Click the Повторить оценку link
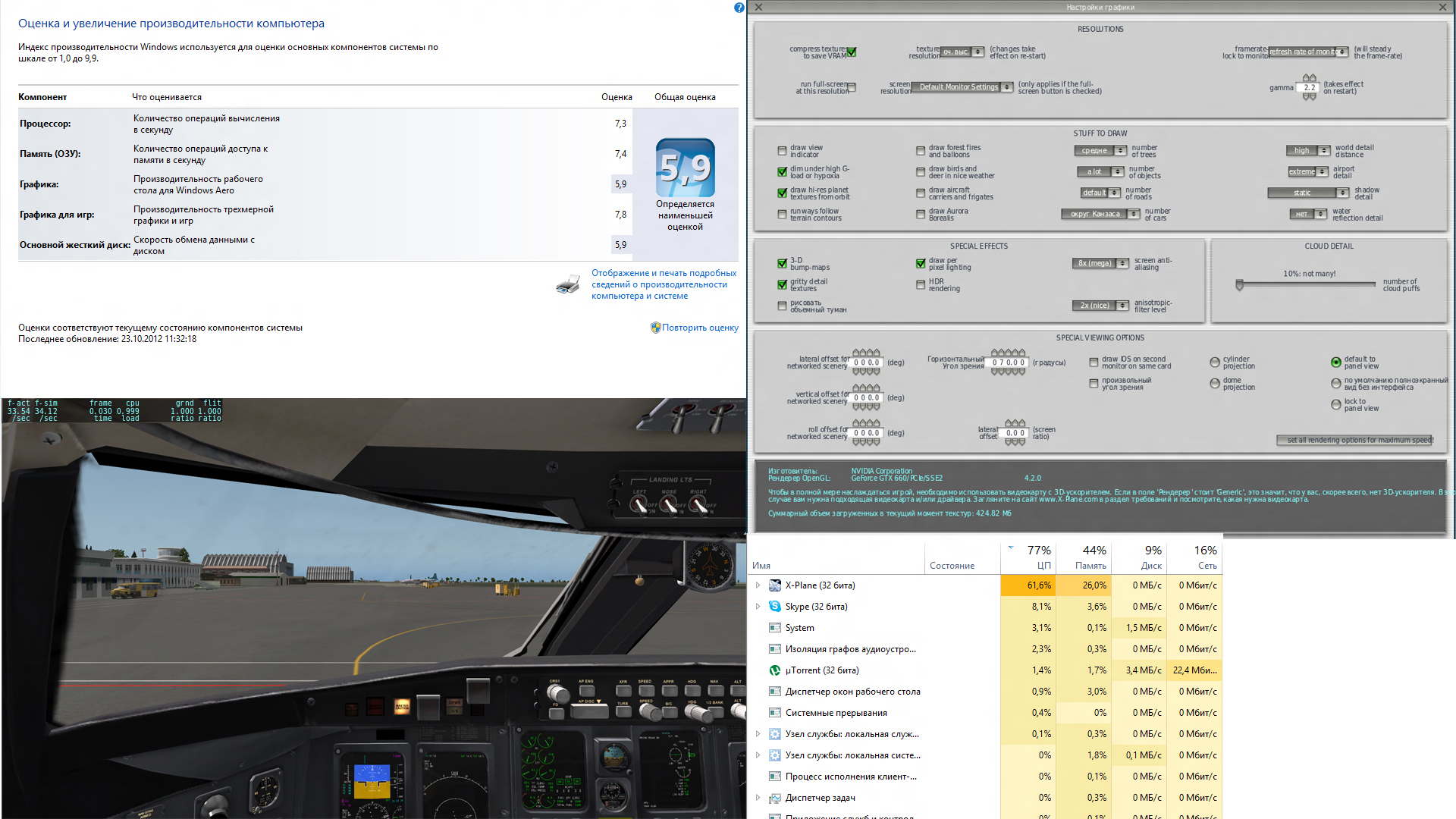The width and height of the screenshot is (1456, 819). pyautogui.click(x=700, y=328)
